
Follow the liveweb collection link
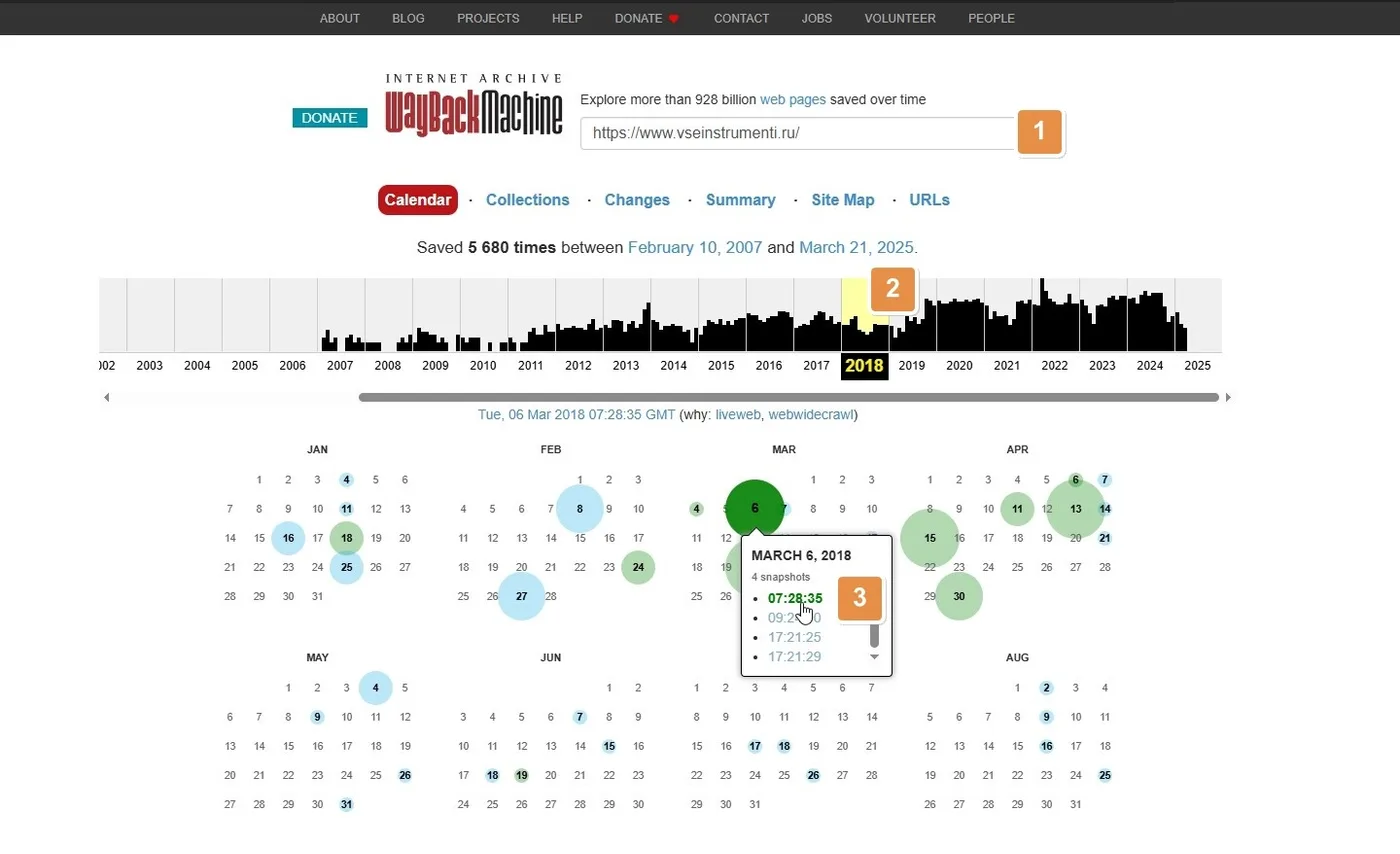tap(739, 415)
